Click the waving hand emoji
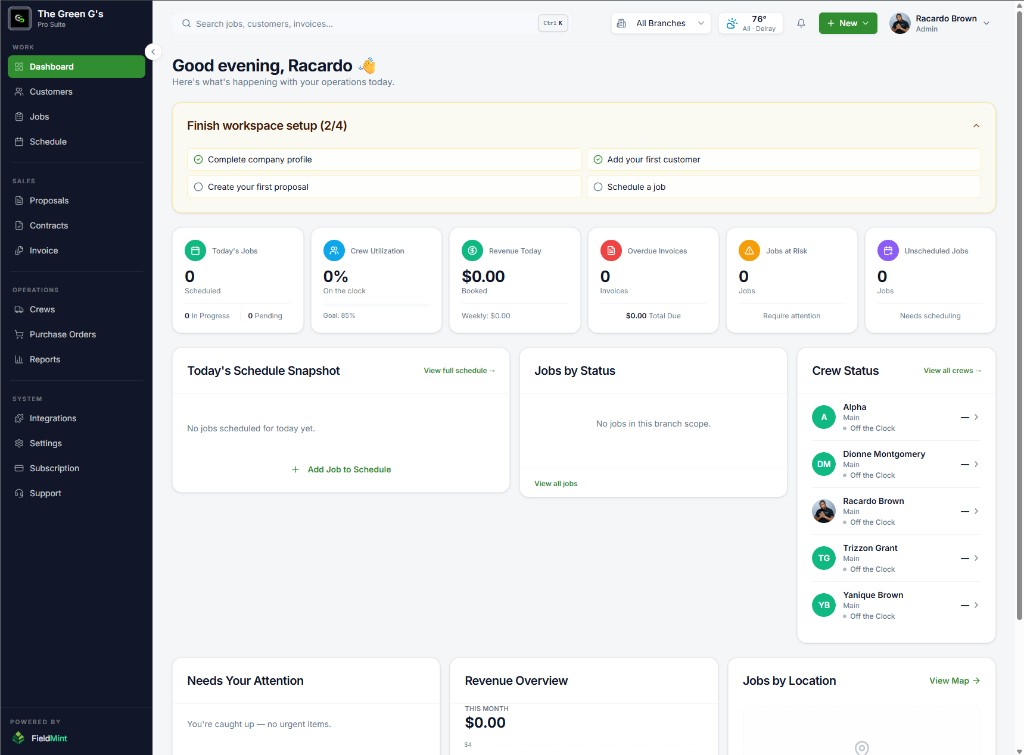Image resolution: width=1024 pixels, height=755 pixels. click(x=368, y=65)
